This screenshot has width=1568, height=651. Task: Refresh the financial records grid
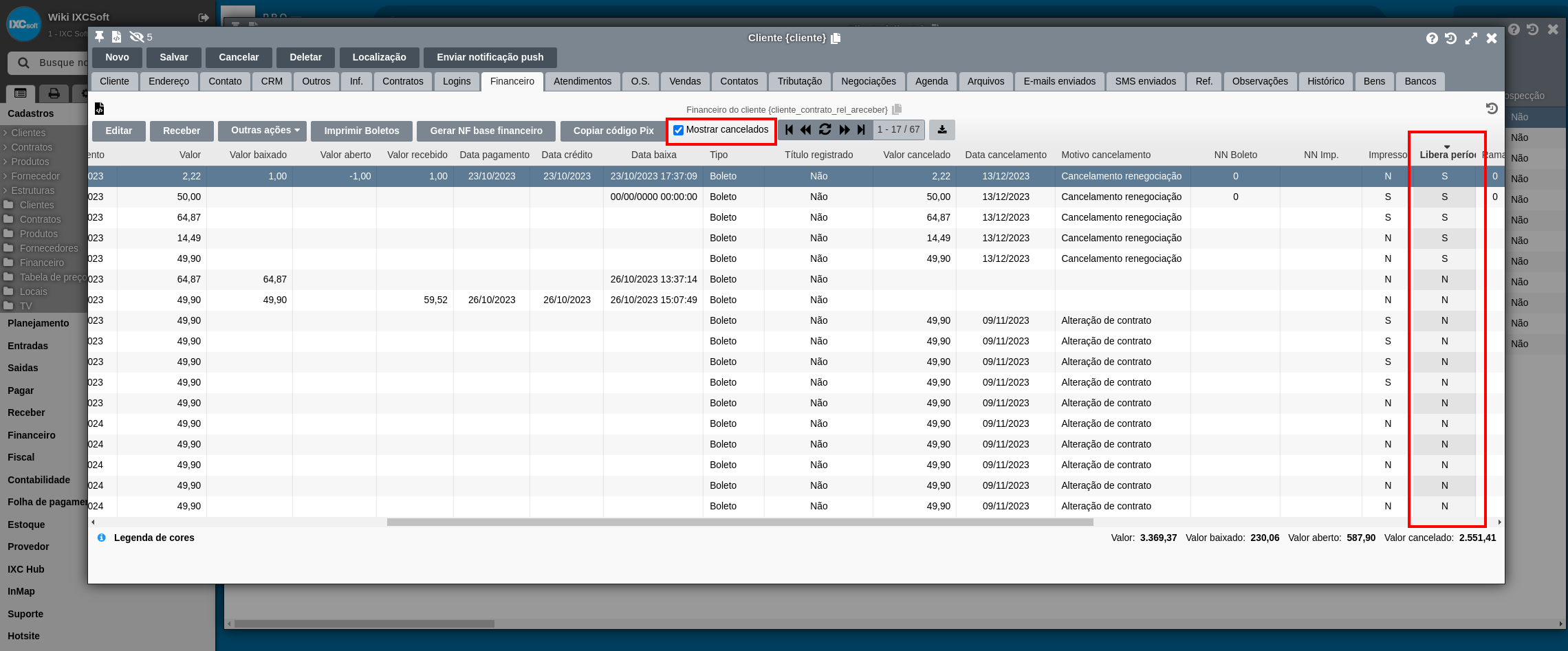pos(825,130)
